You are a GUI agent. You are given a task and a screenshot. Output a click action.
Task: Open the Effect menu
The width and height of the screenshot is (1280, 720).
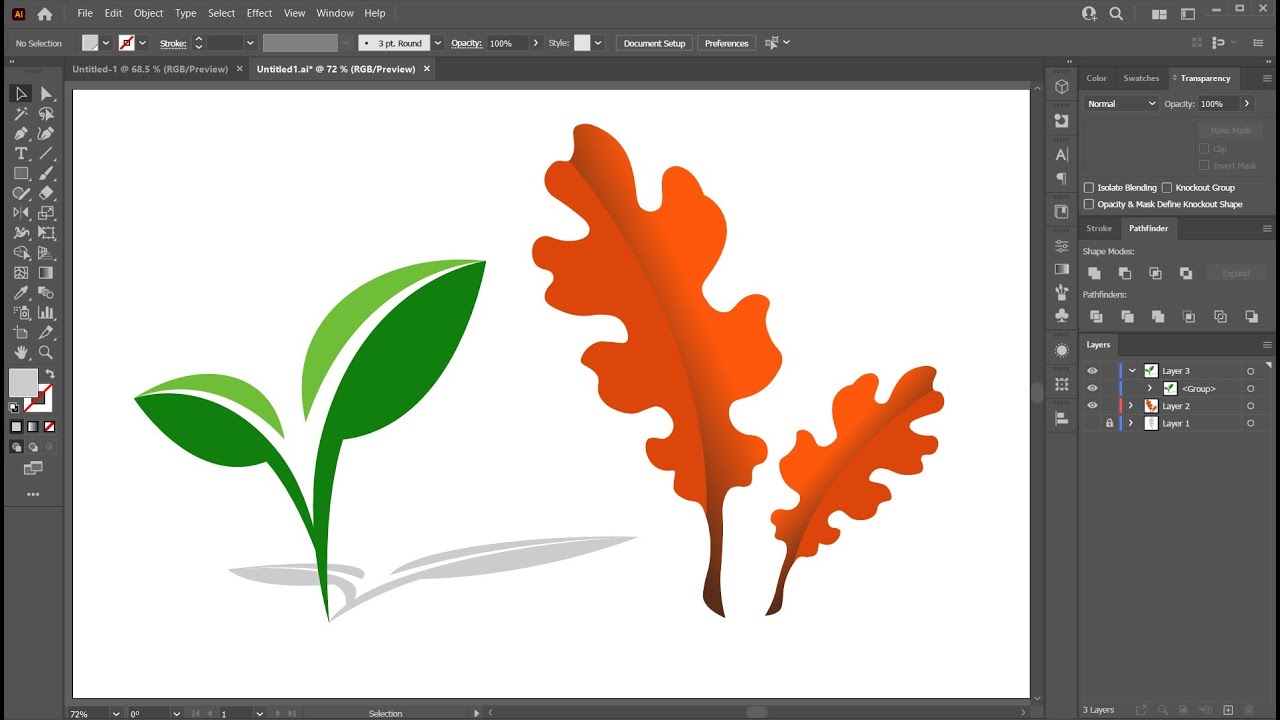(259, 13)
